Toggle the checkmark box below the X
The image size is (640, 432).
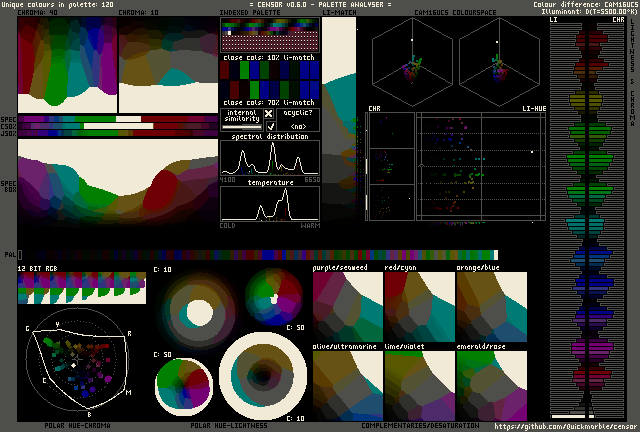(269, 127)
